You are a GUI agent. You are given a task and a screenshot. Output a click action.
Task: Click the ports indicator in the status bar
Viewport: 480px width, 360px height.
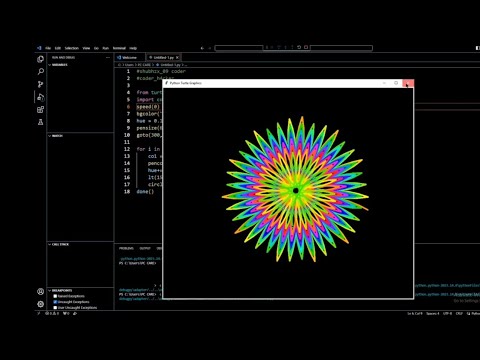[x=67, y=313]
